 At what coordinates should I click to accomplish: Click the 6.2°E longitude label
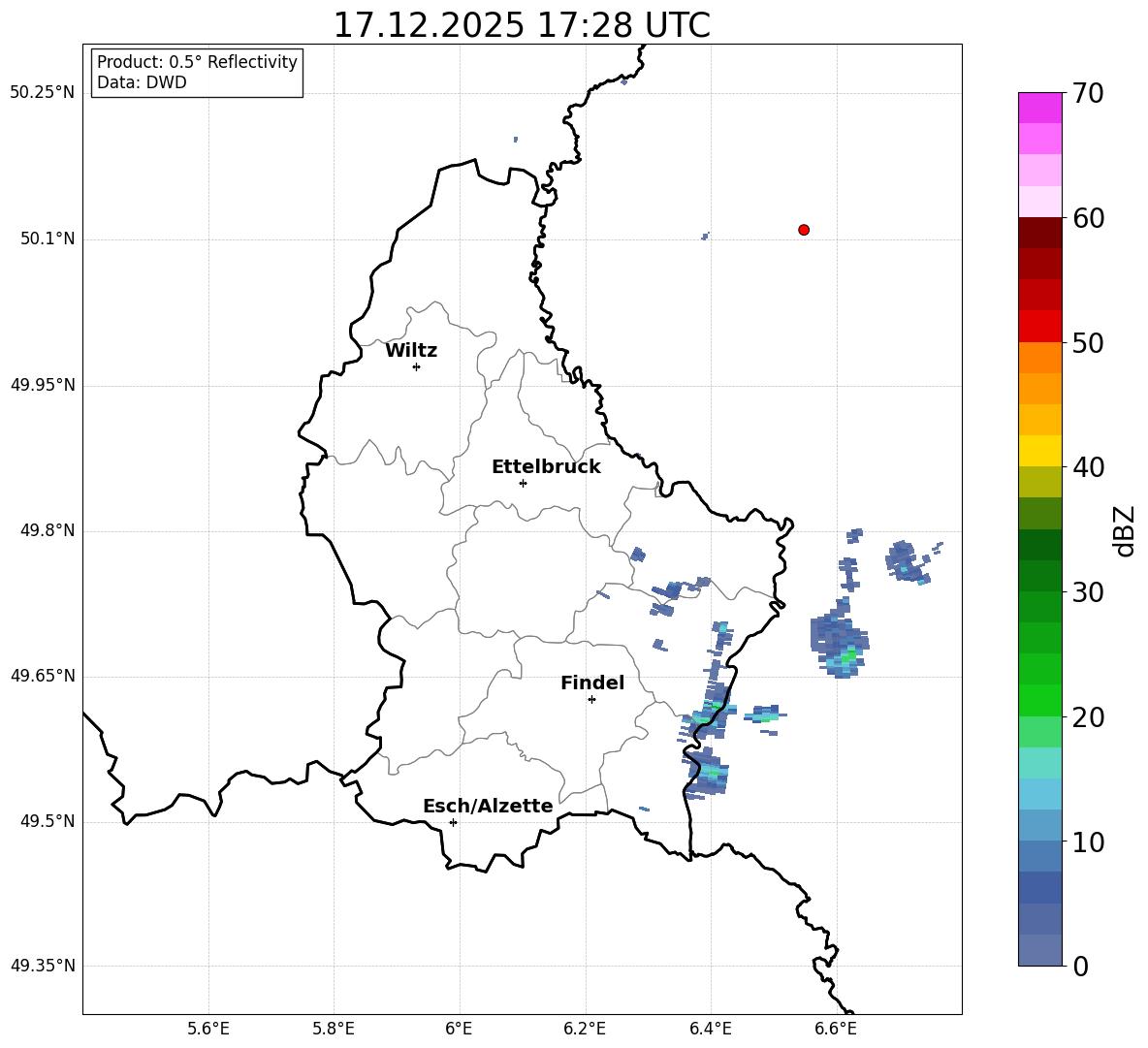[585, 1029]
